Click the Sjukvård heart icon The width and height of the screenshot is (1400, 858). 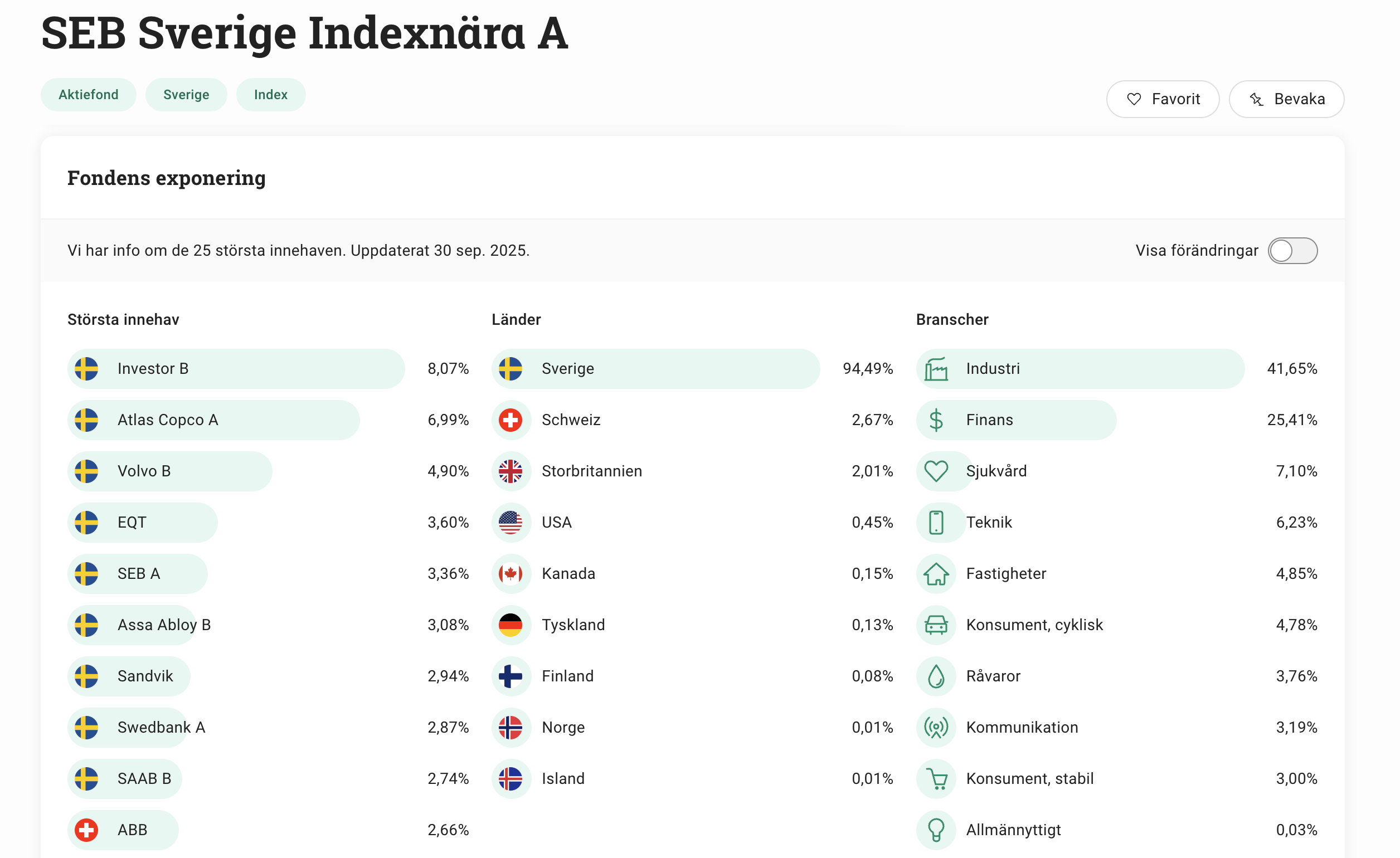pyautogui.click(x=936, y=471)
